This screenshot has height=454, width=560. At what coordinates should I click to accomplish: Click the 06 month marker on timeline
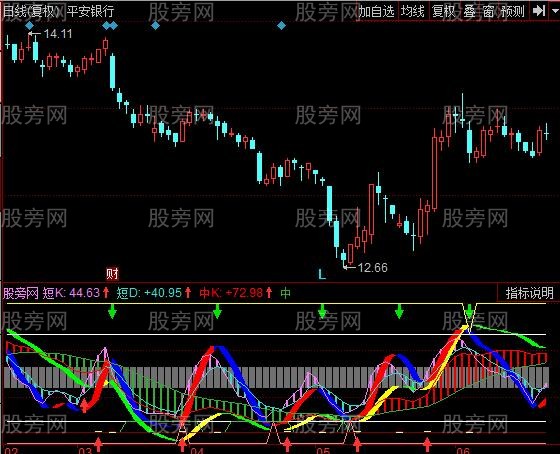click(463, 450)
